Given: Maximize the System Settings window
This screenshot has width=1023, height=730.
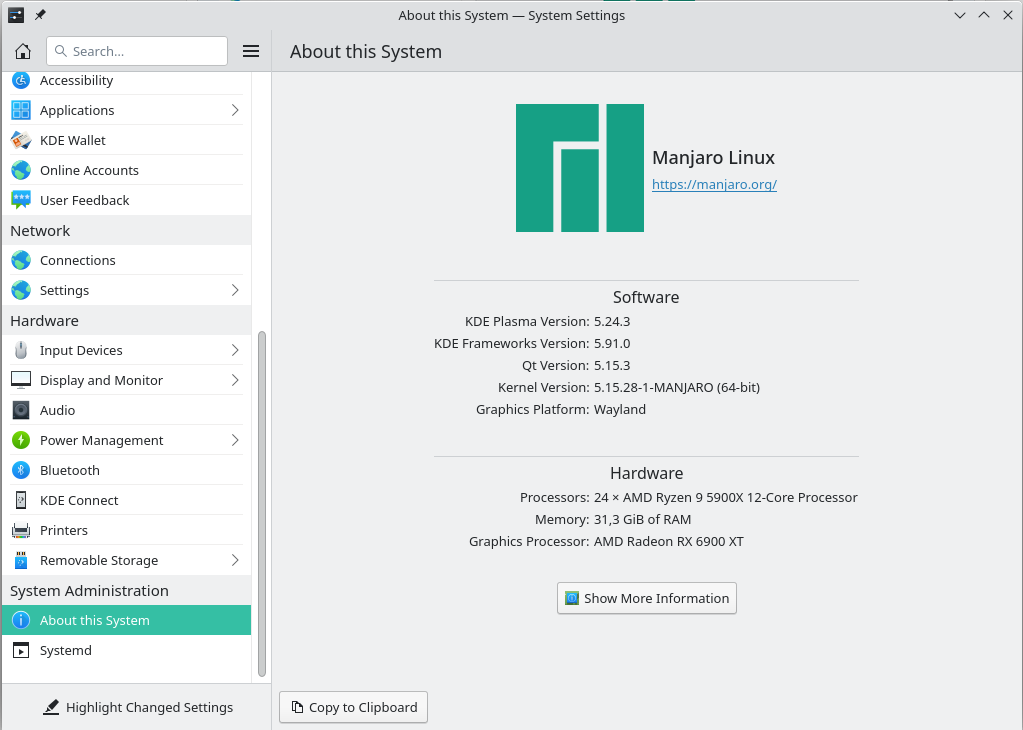Looking at the screenshot, I should click(x=984, y=15).
